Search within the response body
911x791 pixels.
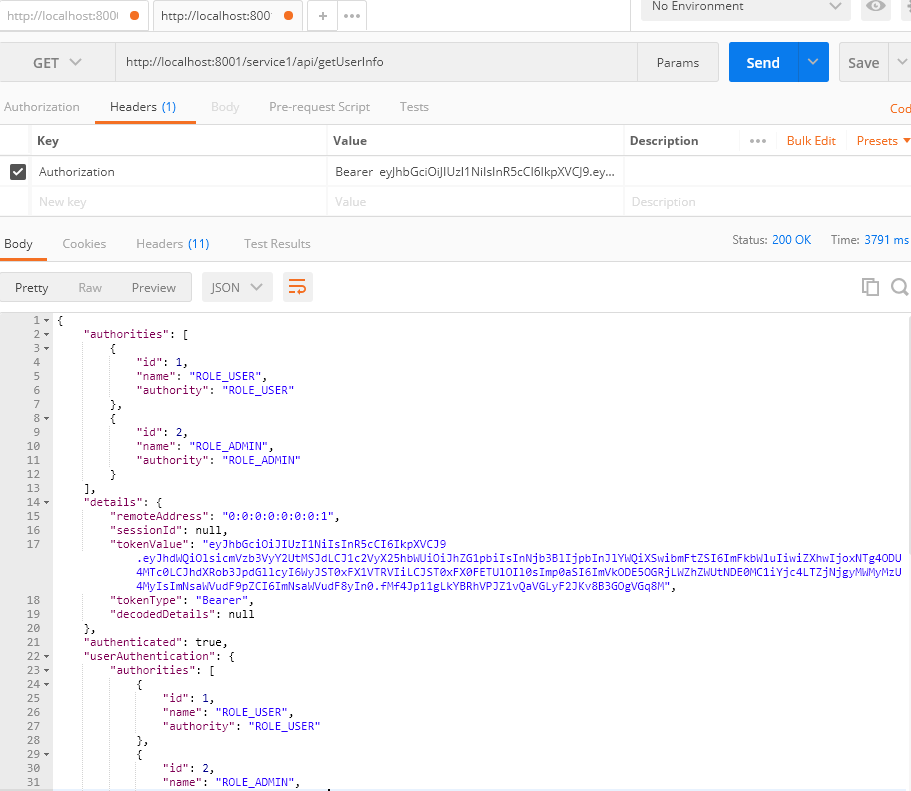pos(900,287)
